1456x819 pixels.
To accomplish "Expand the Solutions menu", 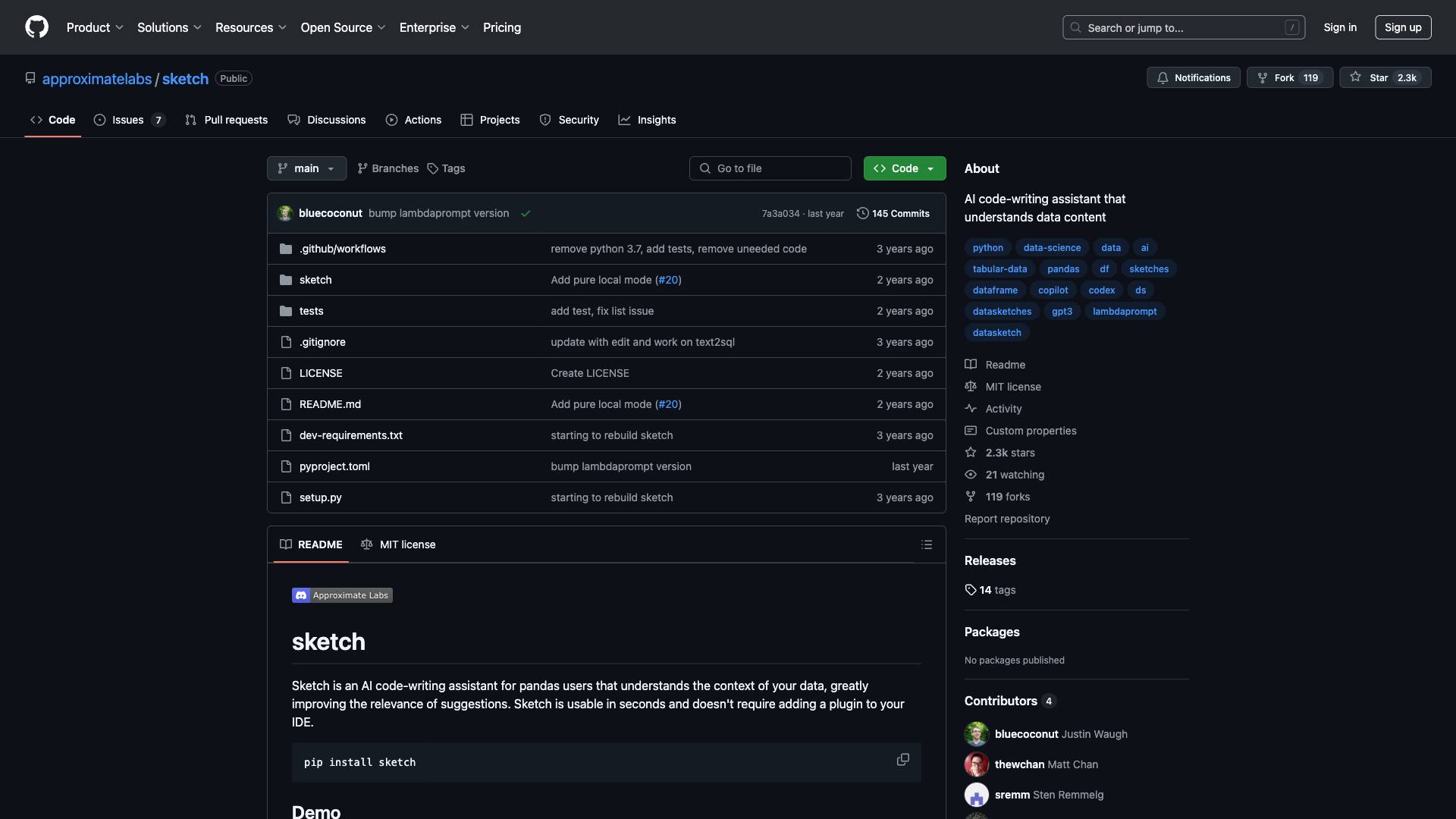I will [169, 27].
